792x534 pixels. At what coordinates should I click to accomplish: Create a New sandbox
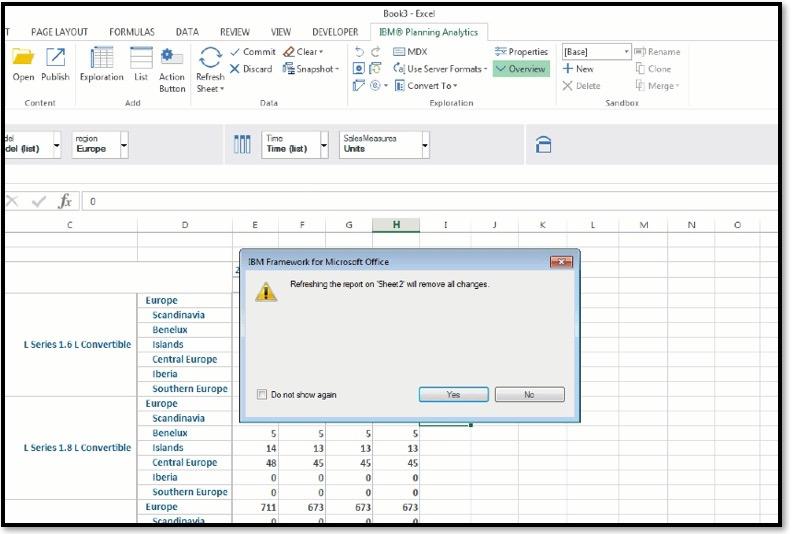pos(578,69)
